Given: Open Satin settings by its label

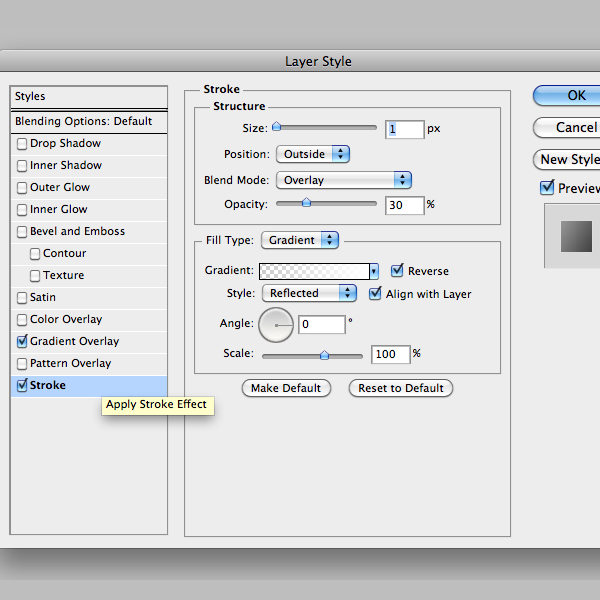Looking at the screenshot, I should (43, 297).
